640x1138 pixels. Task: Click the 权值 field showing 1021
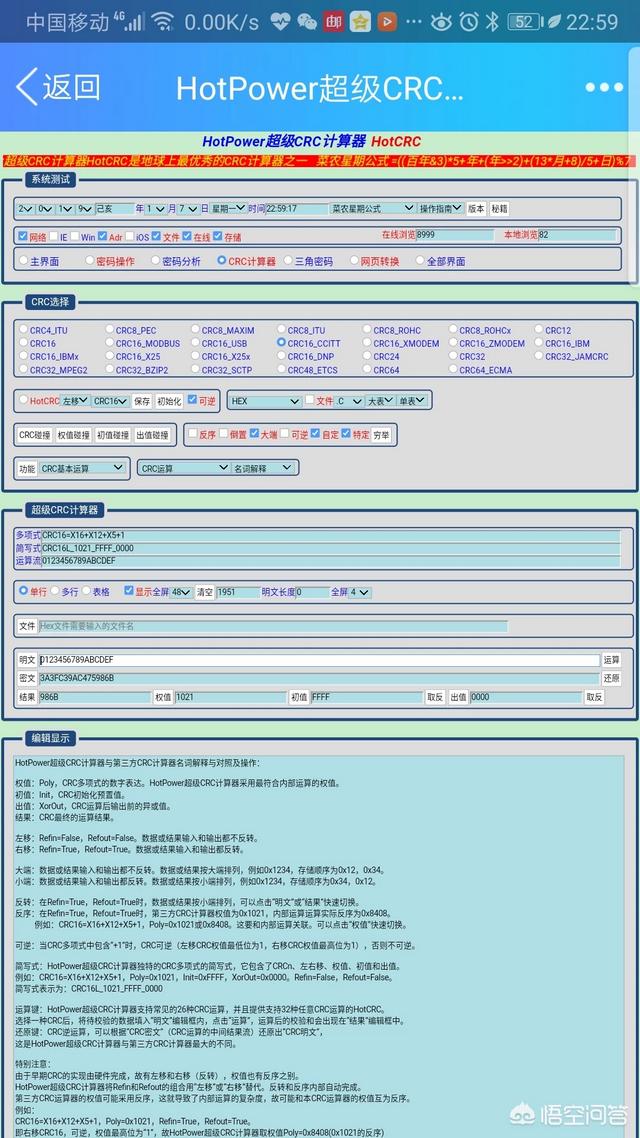click(x=231, y=697)
